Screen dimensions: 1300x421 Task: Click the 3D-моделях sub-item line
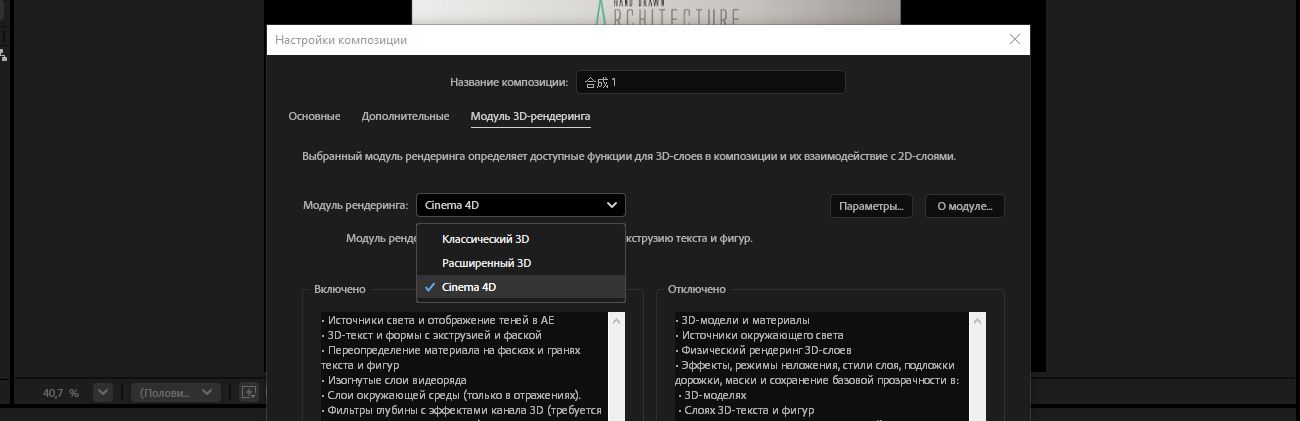click(712, 395)
